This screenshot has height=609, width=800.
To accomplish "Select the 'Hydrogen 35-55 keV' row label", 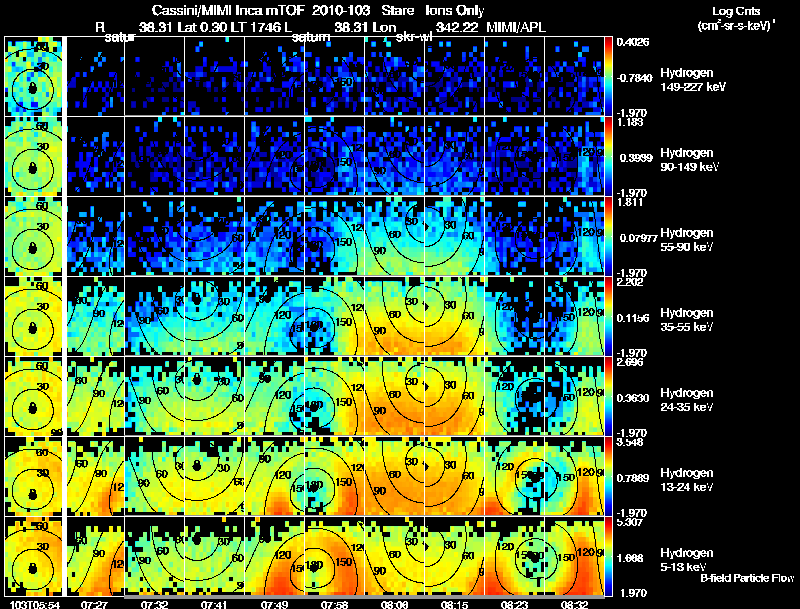I will 687,320.
